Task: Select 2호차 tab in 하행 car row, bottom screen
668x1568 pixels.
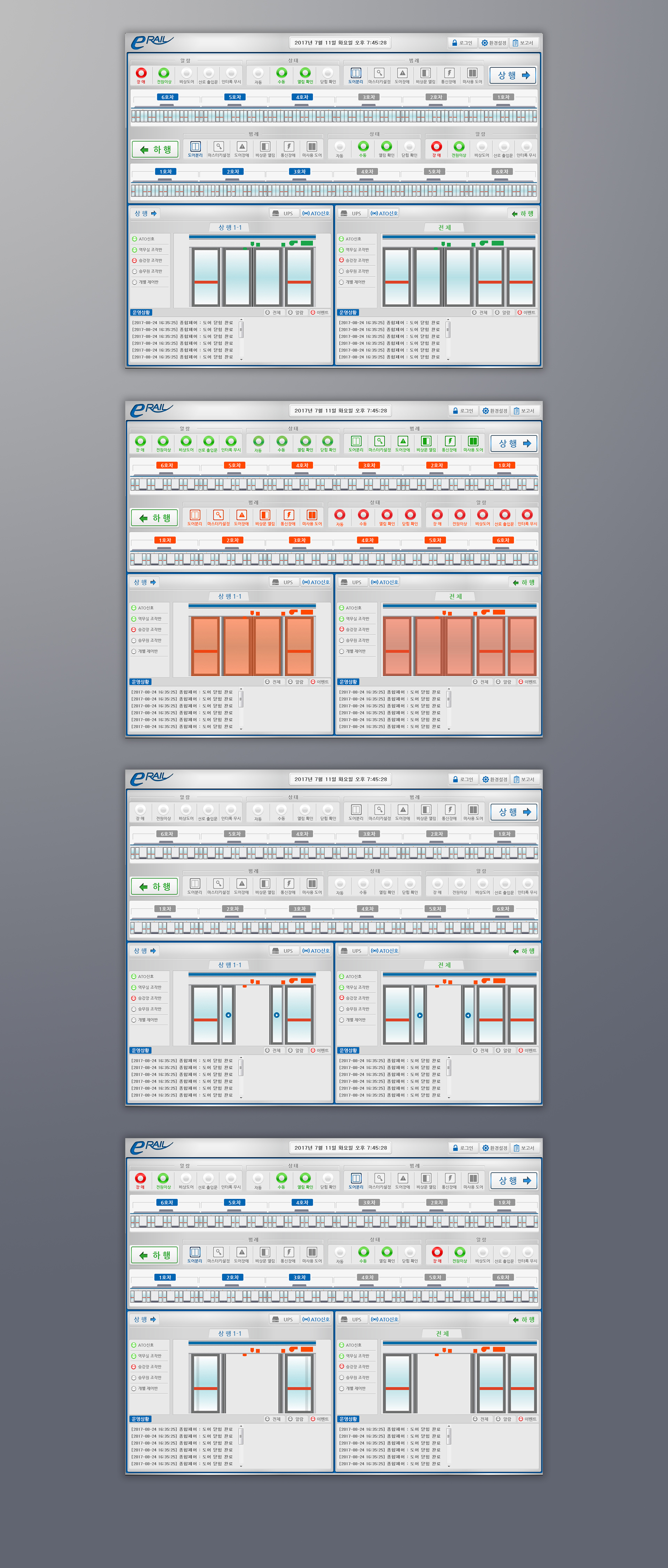Action: pyautogui.click(x=233, y=1278)
